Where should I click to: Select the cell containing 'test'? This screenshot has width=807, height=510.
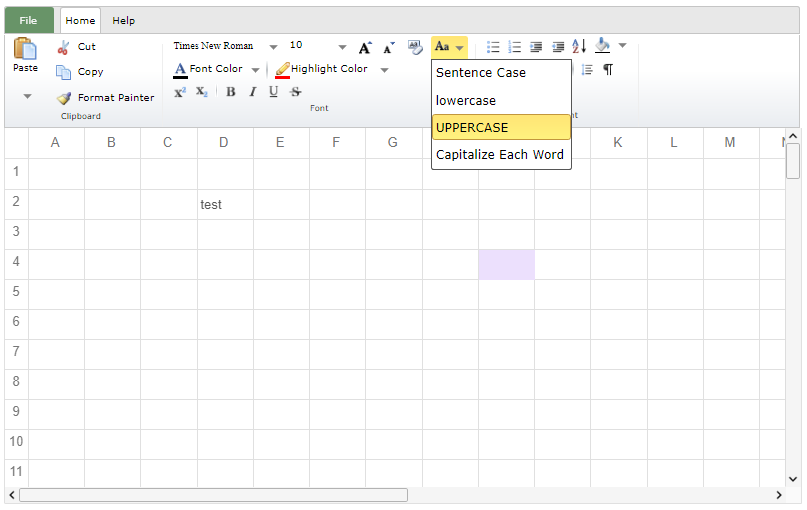[x=225, y=204]
